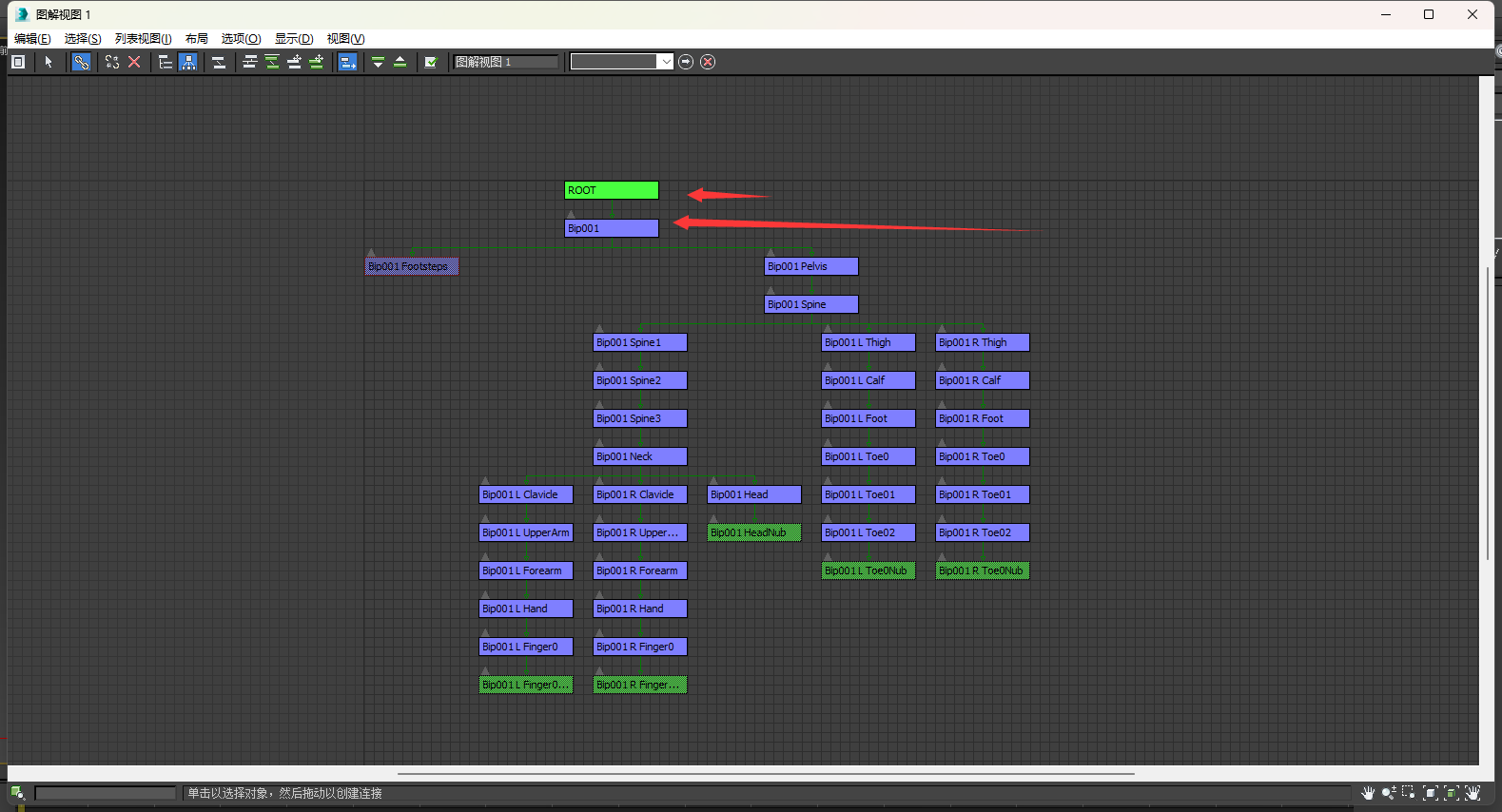Select the Bip001 L UpperArm node

click(526, 532)
